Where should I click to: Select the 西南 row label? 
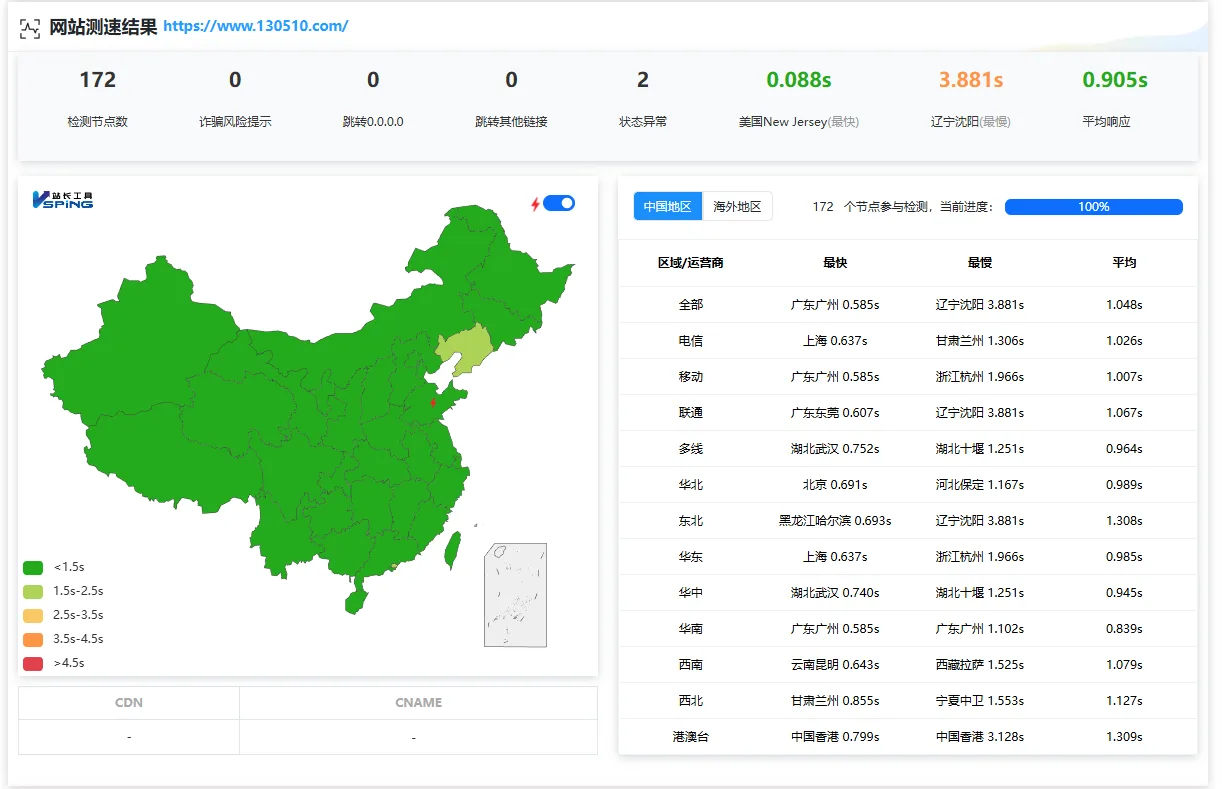tap(690, 665)
